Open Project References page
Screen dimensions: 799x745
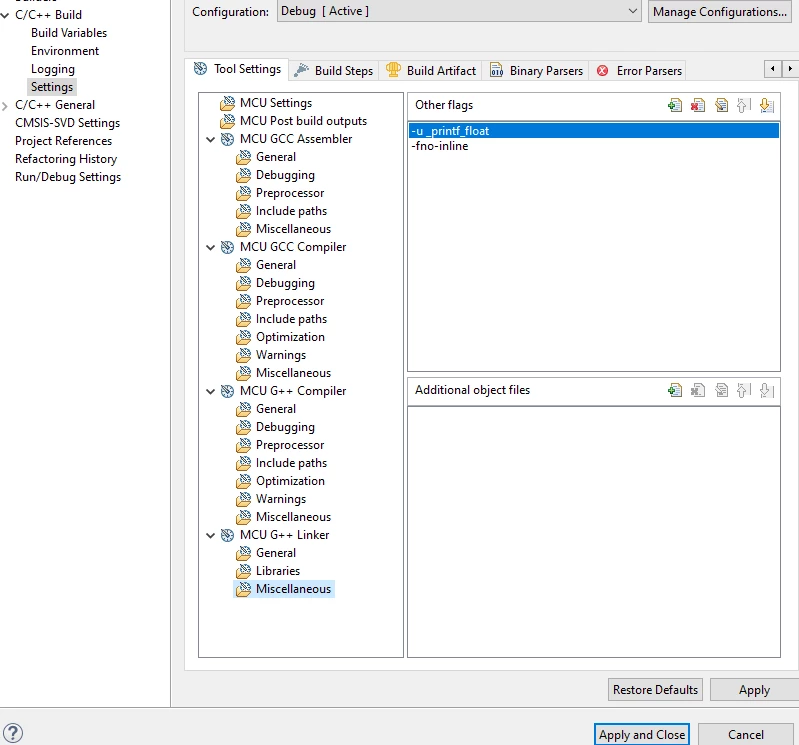(63, 141)
